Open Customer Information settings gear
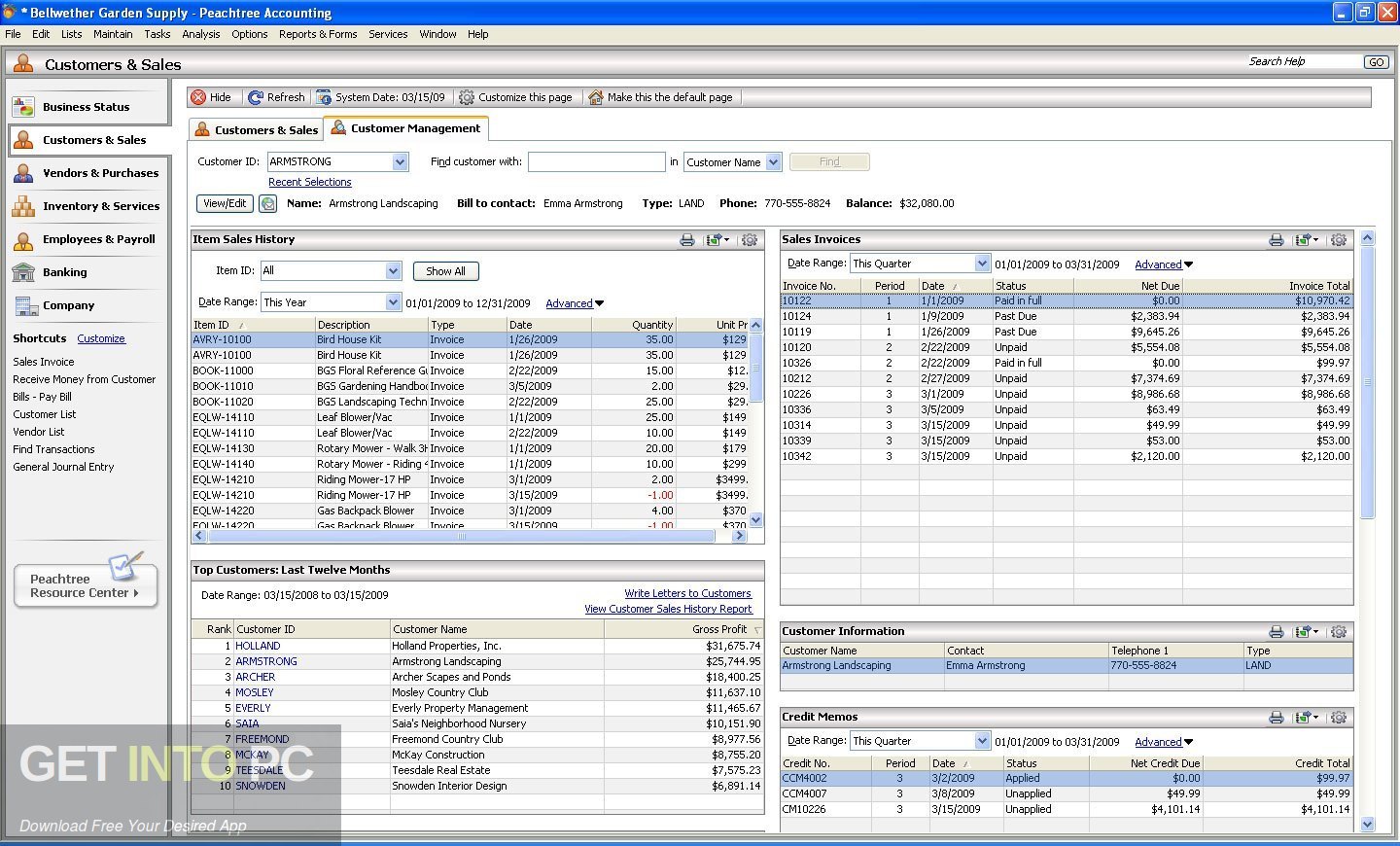This screenshot has height=846, width=1400. [x=1339, y=632]
